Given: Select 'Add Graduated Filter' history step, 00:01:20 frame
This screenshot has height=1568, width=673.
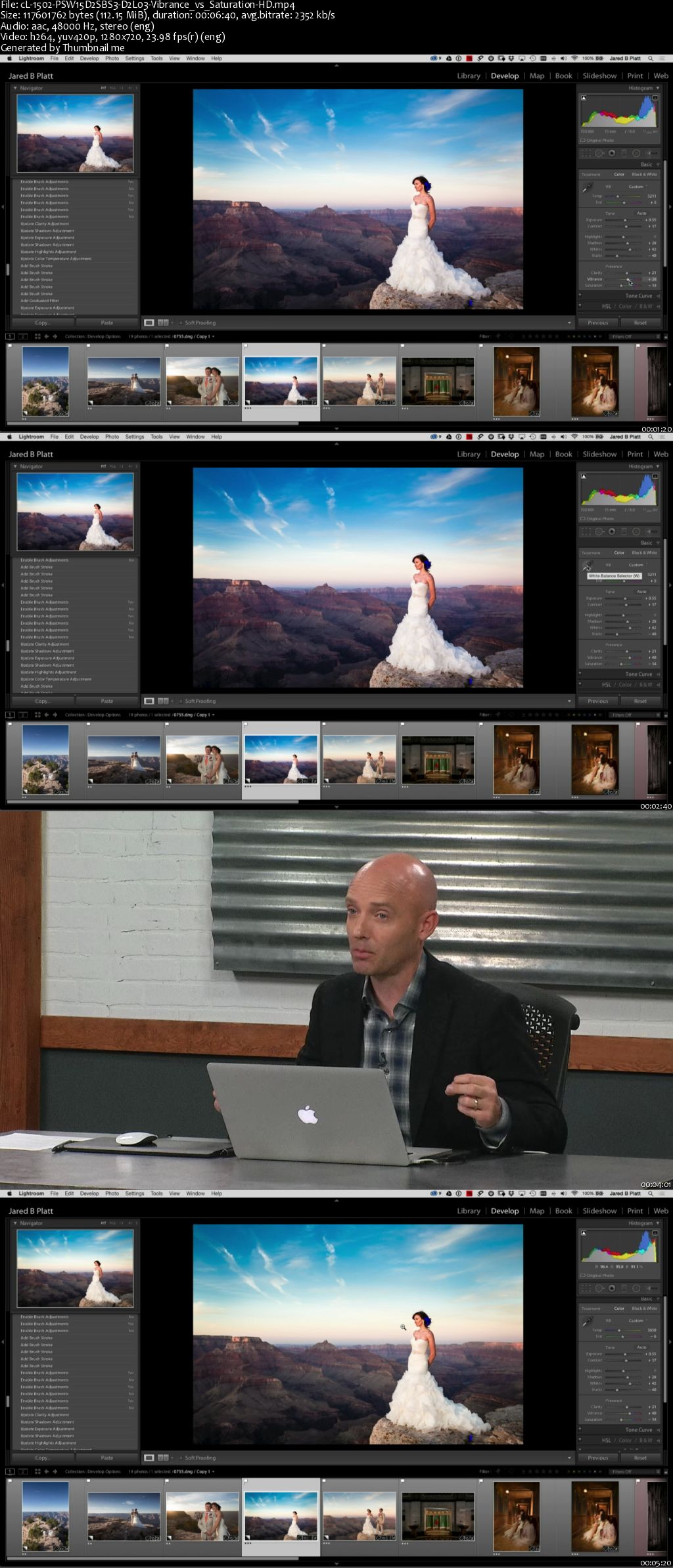Looking at the screenshot, I should click(39, 301).
